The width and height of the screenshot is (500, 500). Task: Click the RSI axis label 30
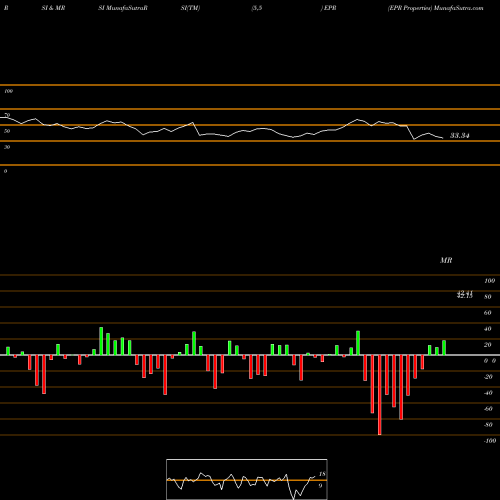click(7, 147)
